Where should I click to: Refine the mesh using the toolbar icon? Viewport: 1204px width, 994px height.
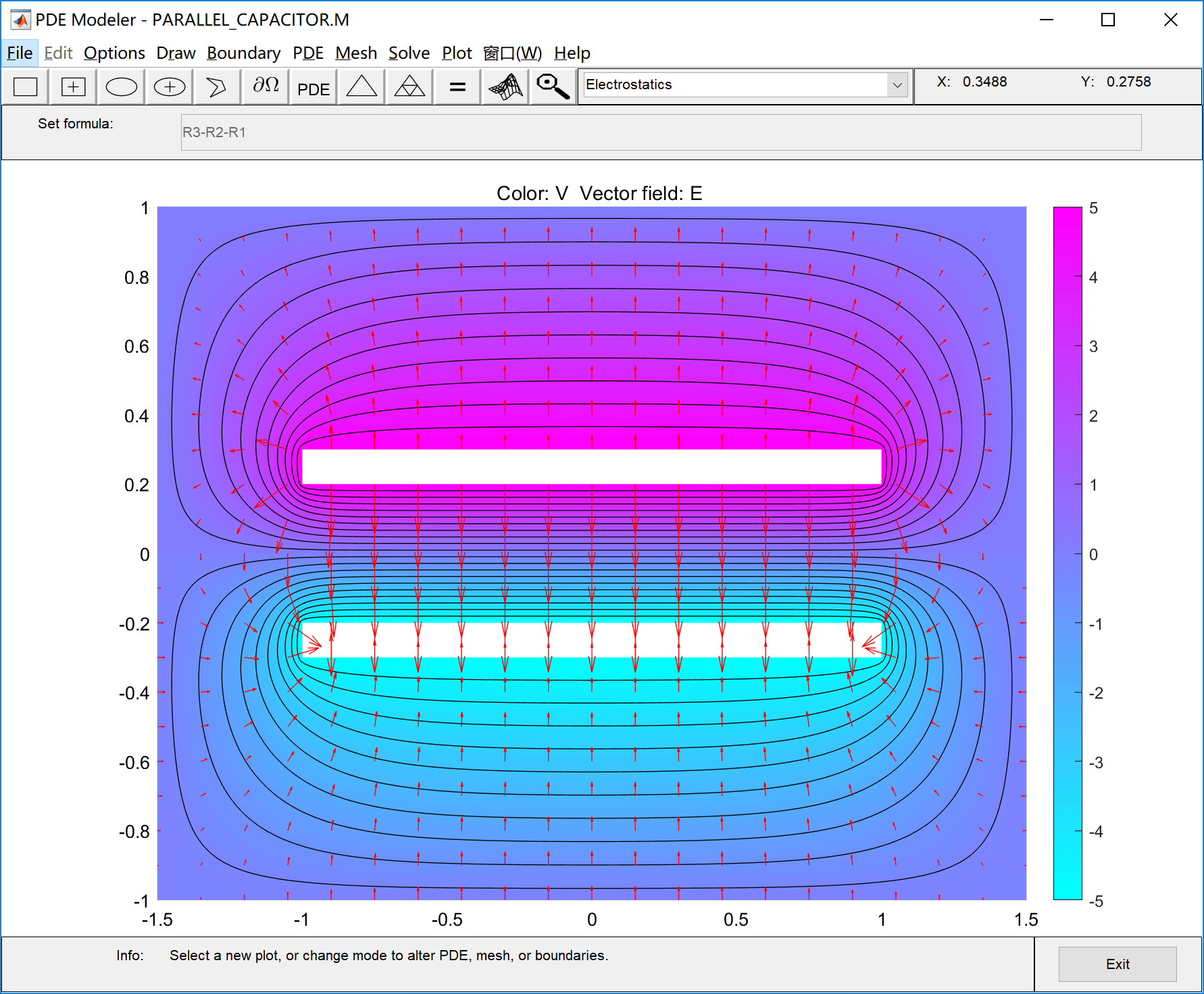pyautogui.click(x=409, y=86)
